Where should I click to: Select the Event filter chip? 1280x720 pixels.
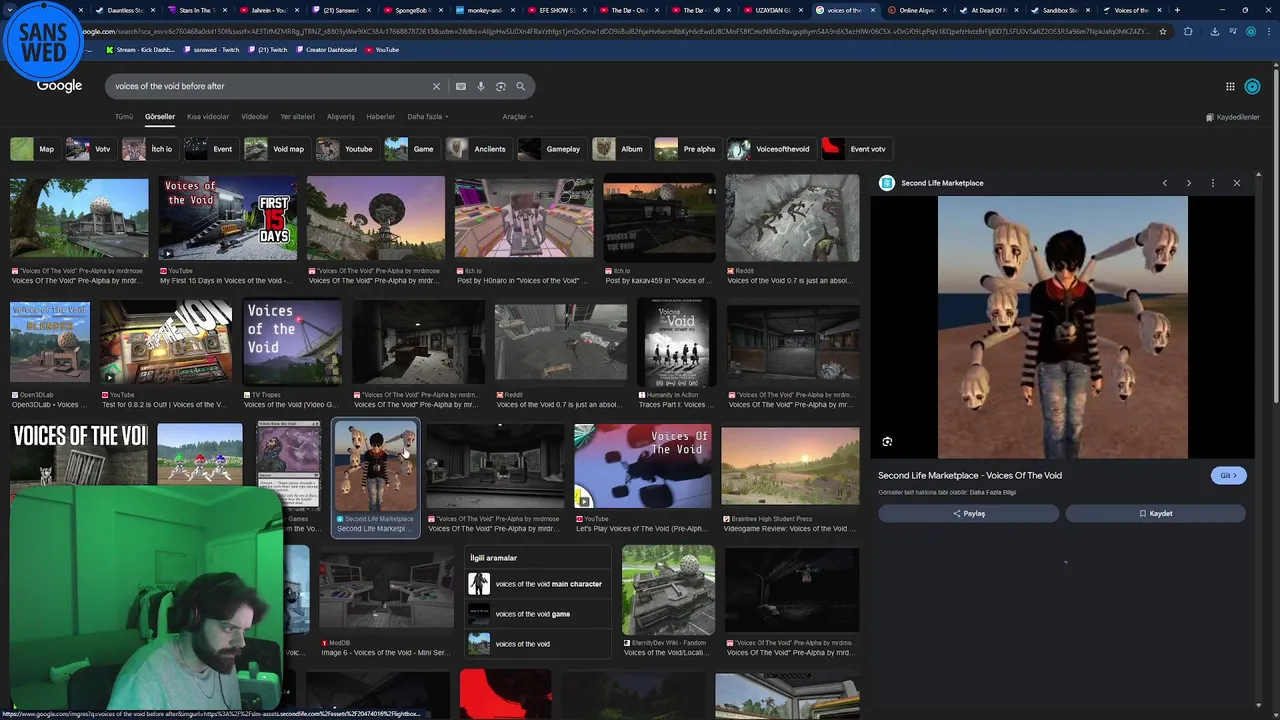click(x=210, y=149)
